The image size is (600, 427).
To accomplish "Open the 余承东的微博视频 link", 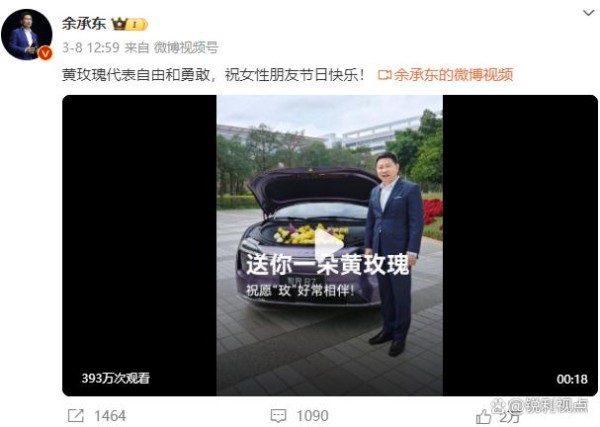I will (453, 75).
